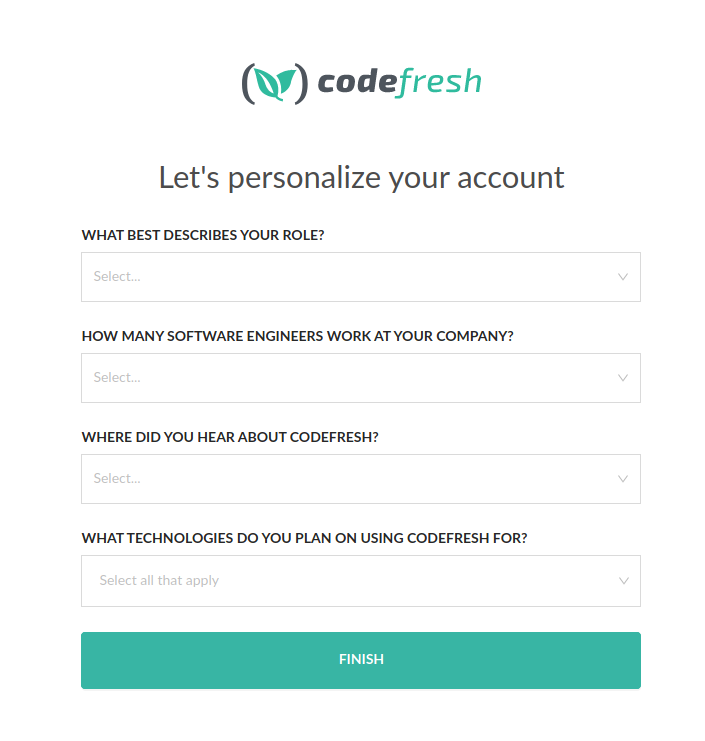
Task: Click the 'Select...' placeholder under the Codefresh referral question
Action: 117,479
